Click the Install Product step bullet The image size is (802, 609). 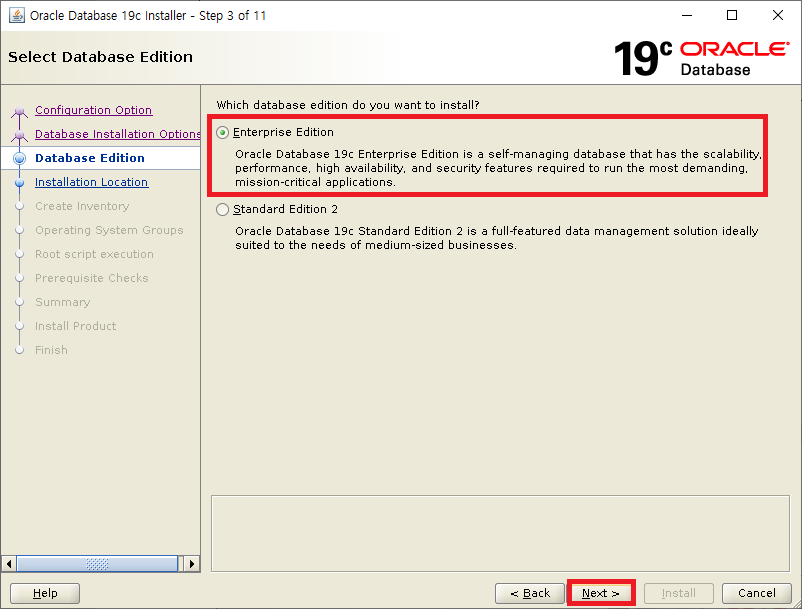pyautogui.click(x=19, y=326)
